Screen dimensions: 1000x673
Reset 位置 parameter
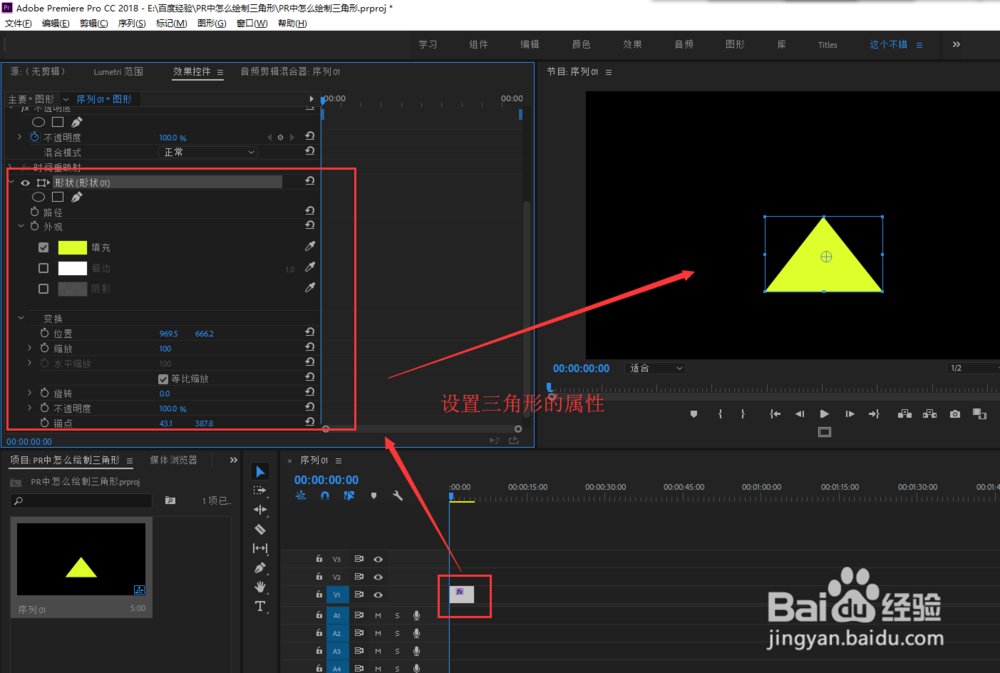coord(310,332)
